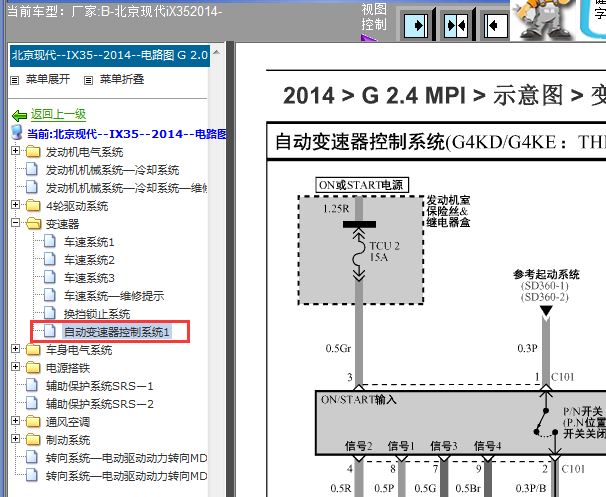Click the 返回上一级 link
The width and height of the screenshot is (606, 497).
(58, 114)
